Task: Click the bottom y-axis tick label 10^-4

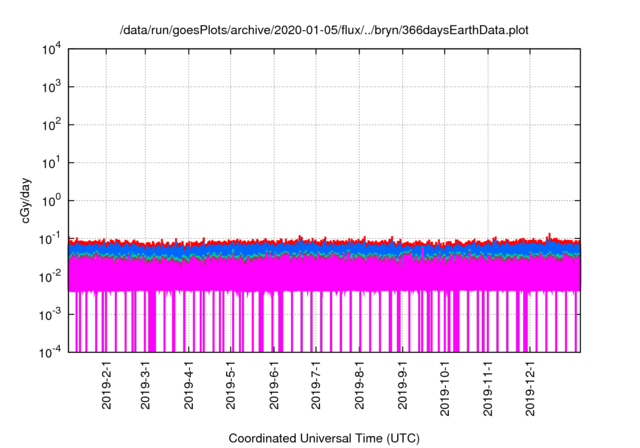Action: click(x=51, y=351)
